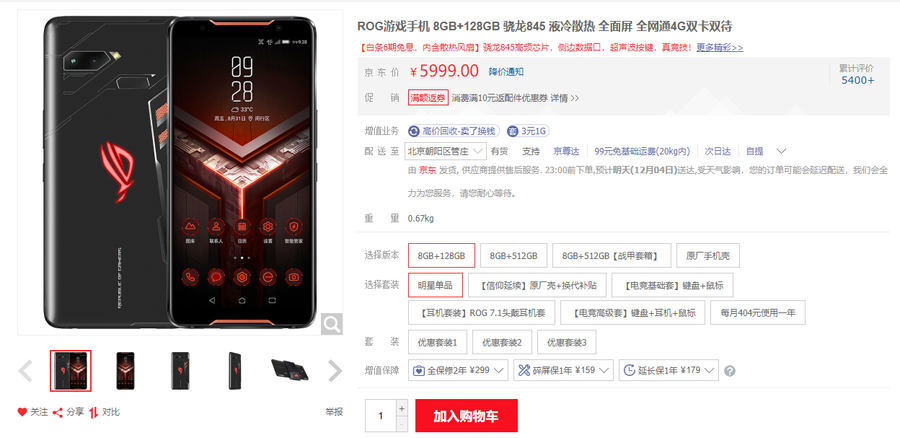The width and height of the screenshot is (900, 438).
Task: Click the 高价回收 recycle service icon
Action: (414, 131)
